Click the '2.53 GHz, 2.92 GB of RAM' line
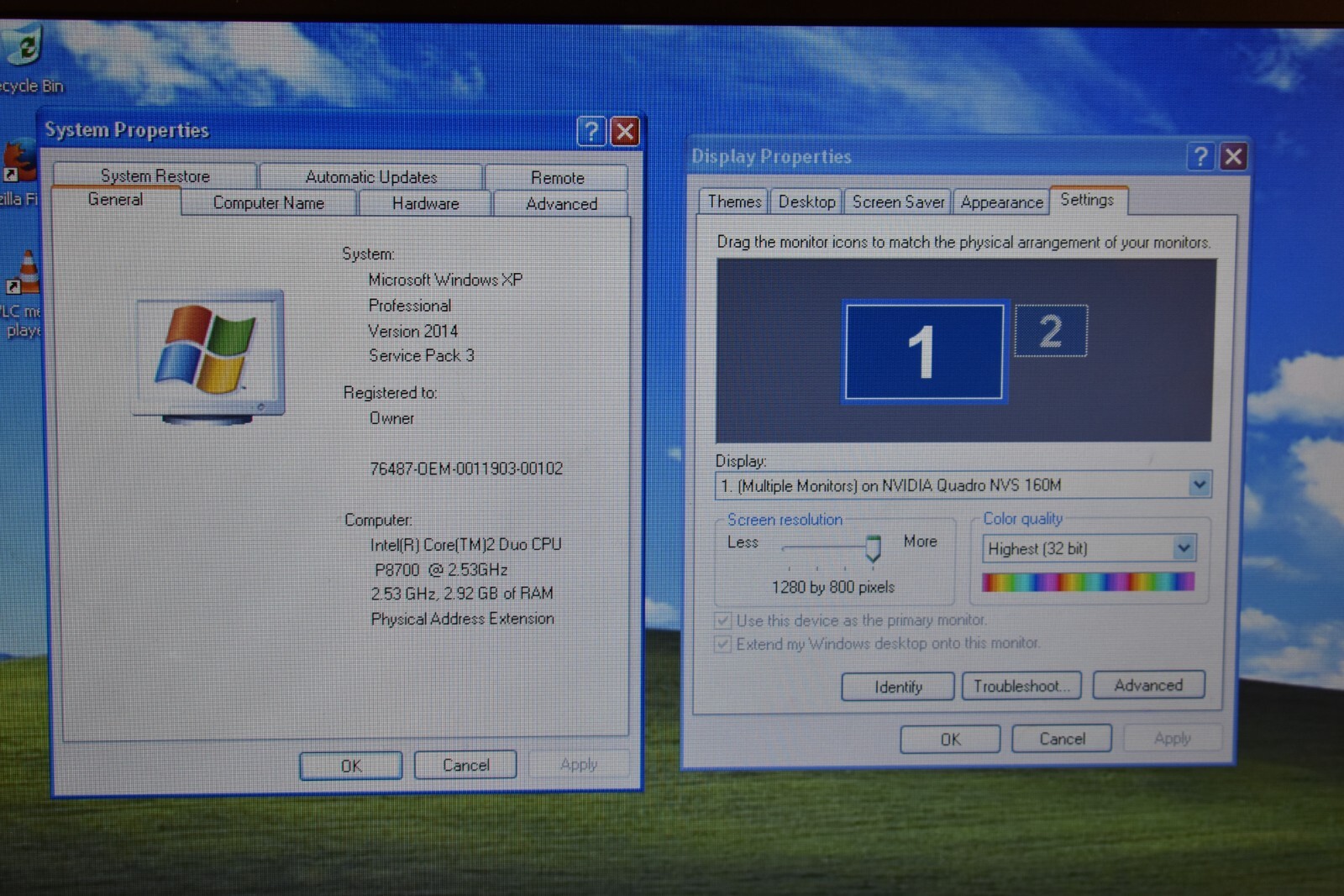 click(462, 594)
